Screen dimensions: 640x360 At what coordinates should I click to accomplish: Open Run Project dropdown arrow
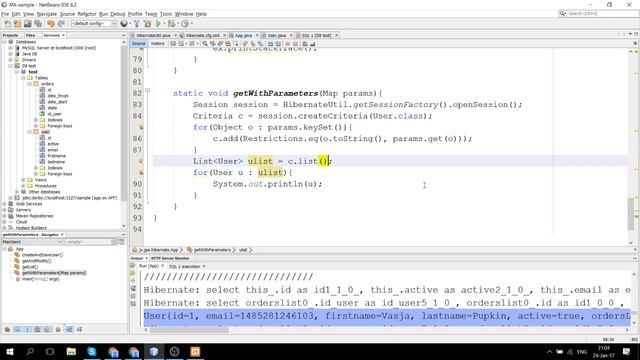point(164,24)
